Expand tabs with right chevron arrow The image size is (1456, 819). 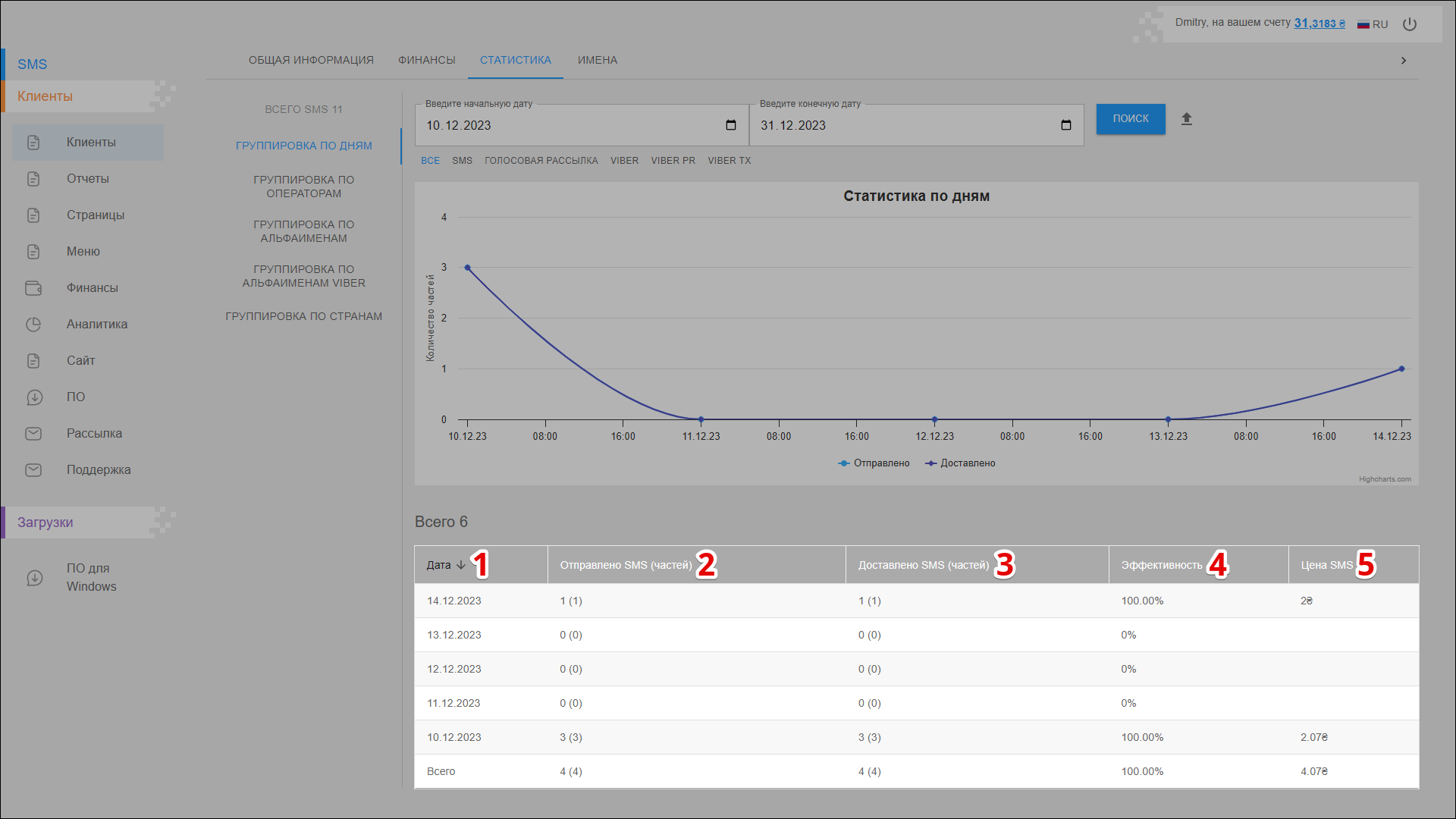pos(1404,61)
